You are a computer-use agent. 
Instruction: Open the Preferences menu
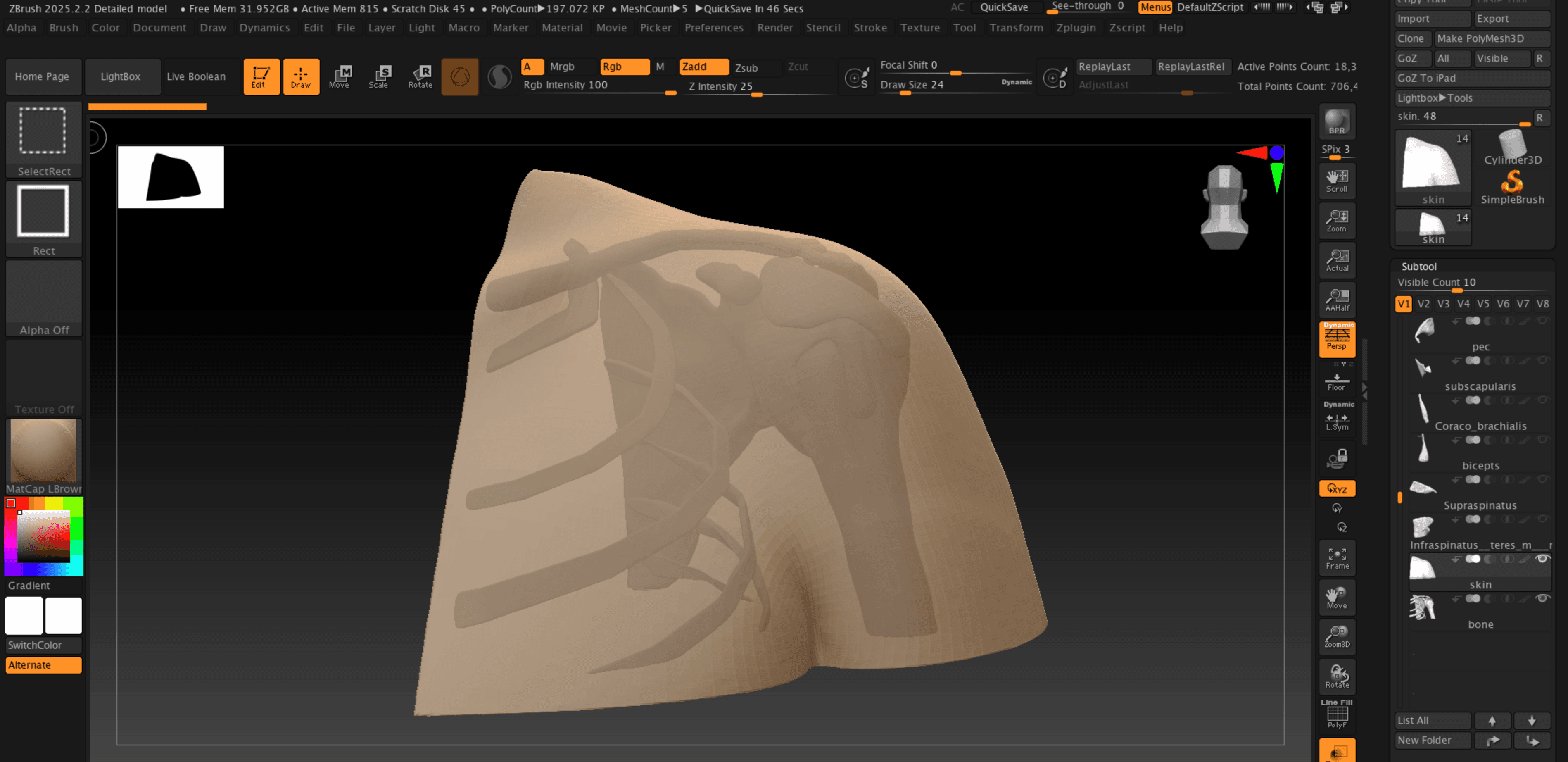tap(713, 27)
